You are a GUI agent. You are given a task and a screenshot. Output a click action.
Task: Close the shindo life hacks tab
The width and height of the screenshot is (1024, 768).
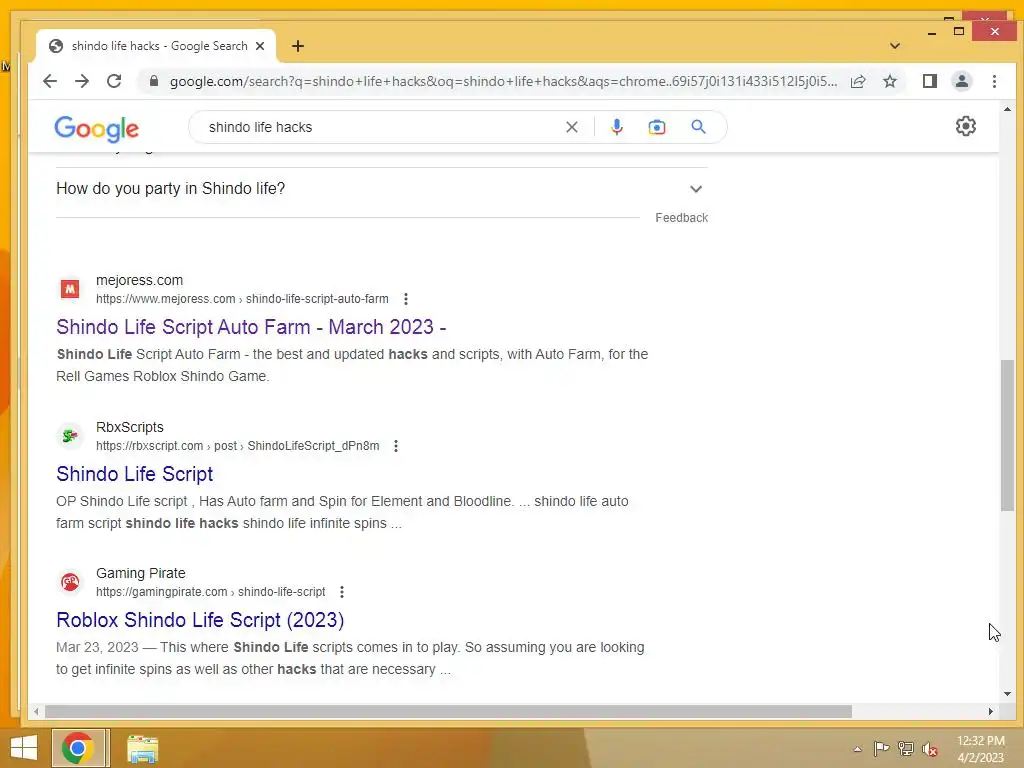tap(260, 46)
